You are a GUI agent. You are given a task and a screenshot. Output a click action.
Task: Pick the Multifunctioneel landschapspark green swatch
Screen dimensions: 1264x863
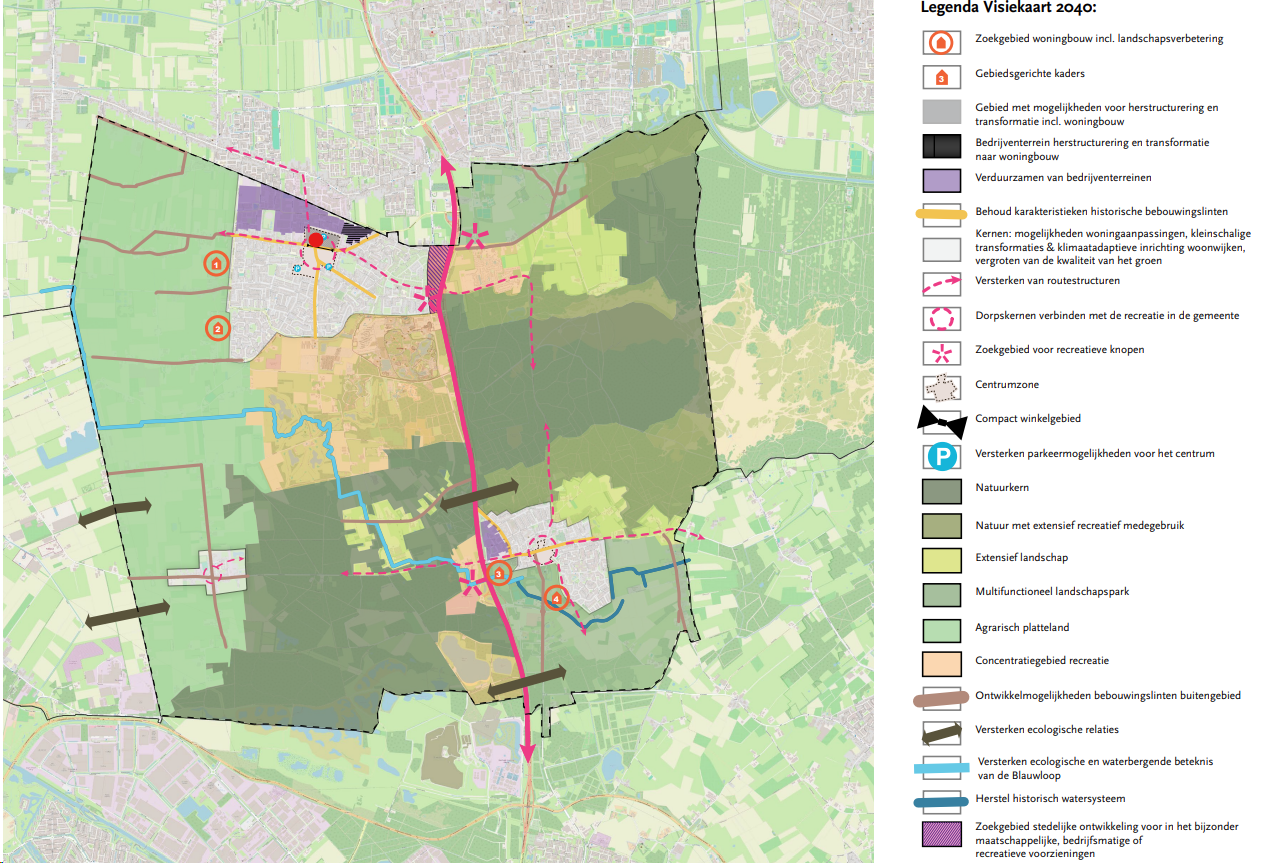[x=942, y=594]
